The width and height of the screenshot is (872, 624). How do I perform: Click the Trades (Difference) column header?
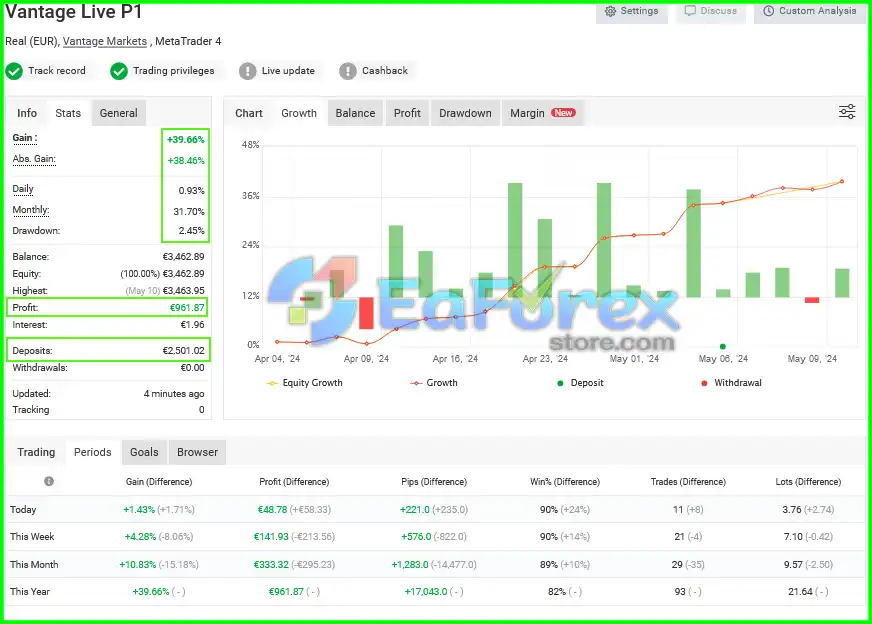pos(688,482)
